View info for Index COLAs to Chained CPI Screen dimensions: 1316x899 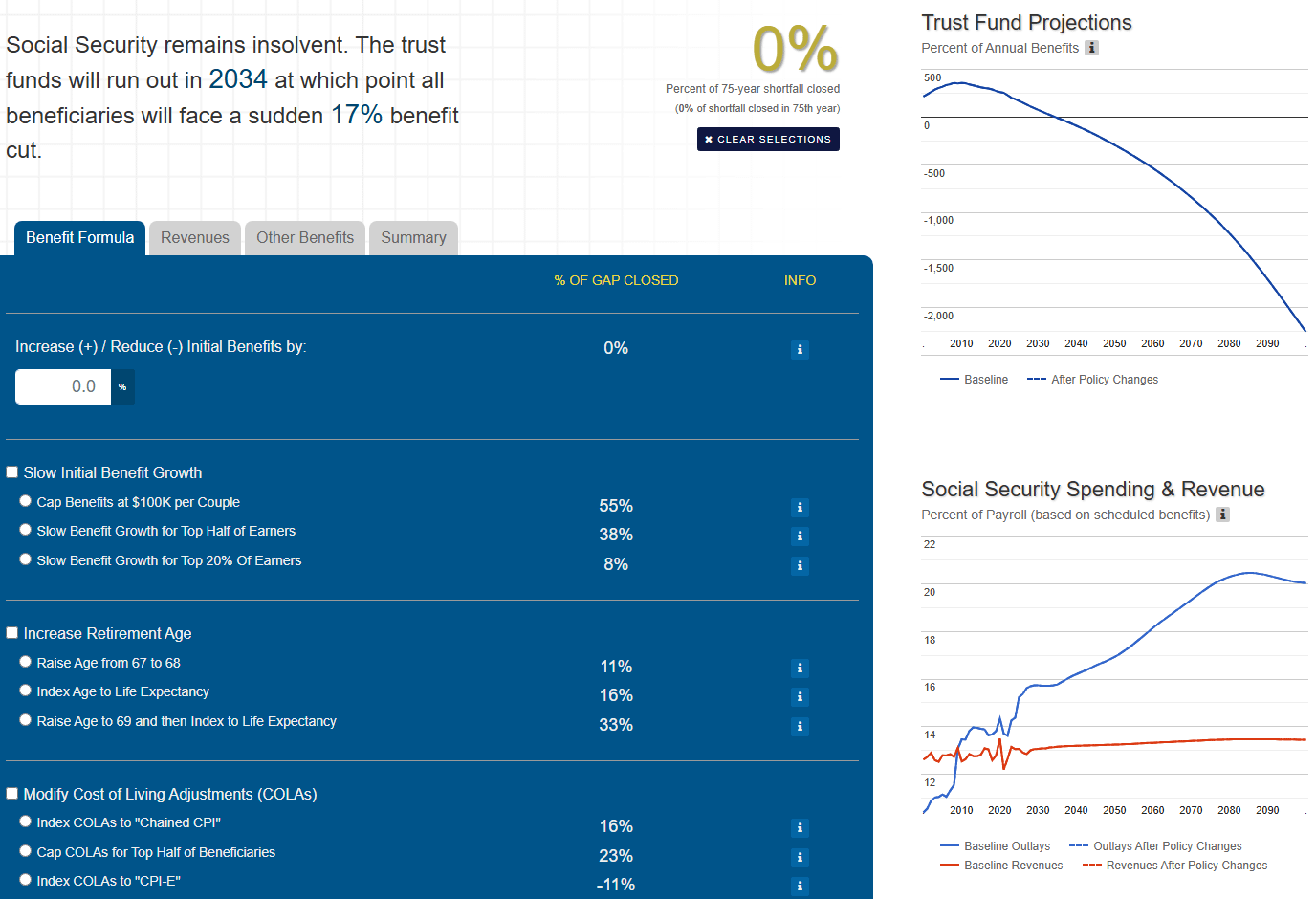[800, 827]
